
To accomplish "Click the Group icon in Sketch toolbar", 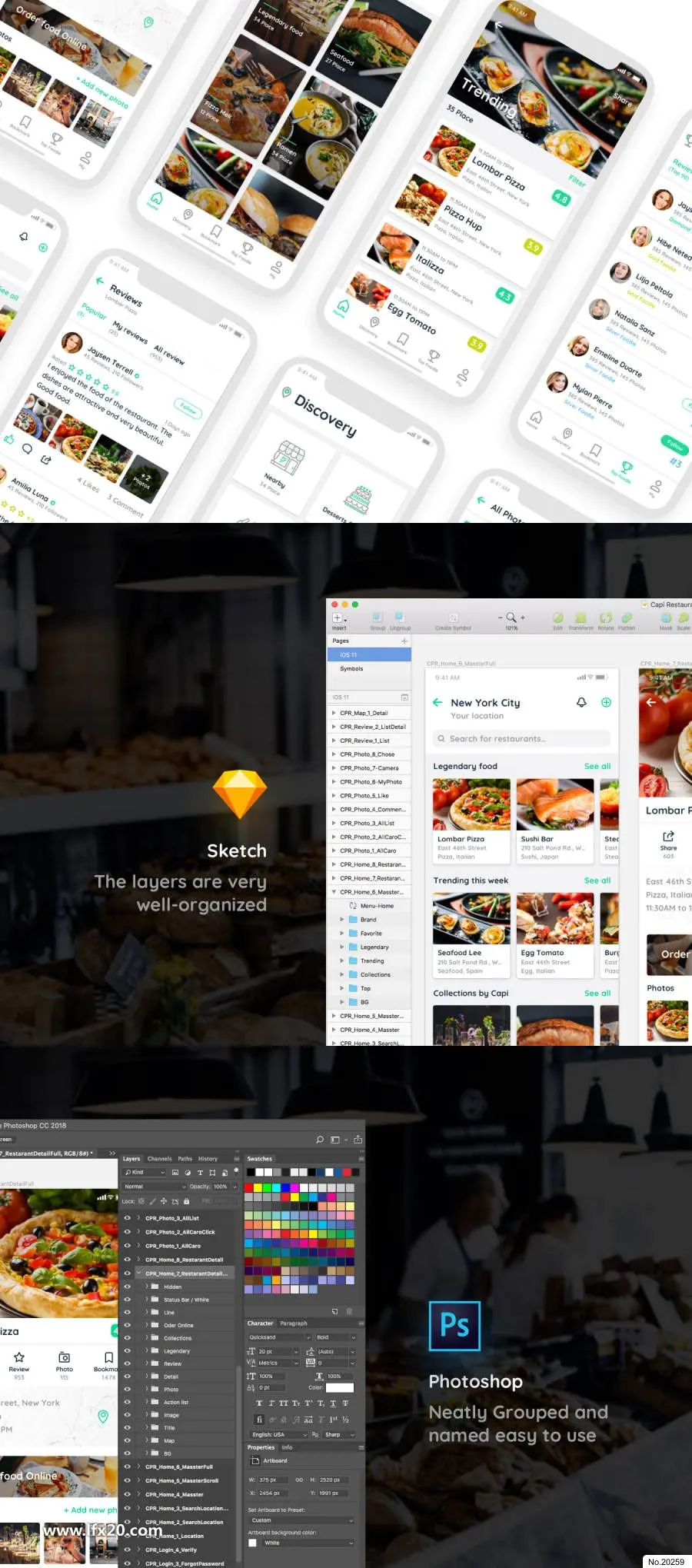I will (378, 618).
